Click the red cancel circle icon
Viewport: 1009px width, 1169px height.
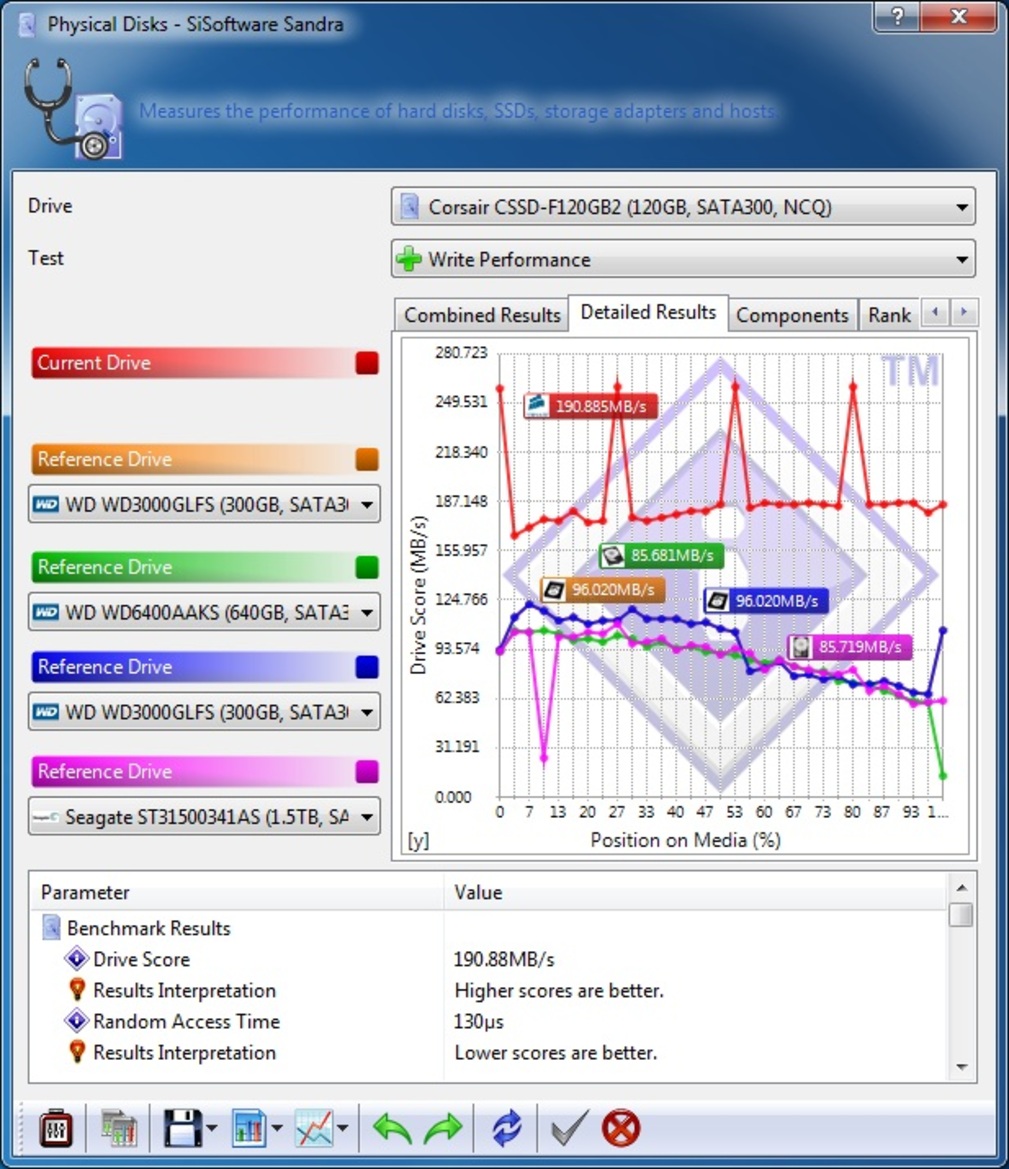620,1128
